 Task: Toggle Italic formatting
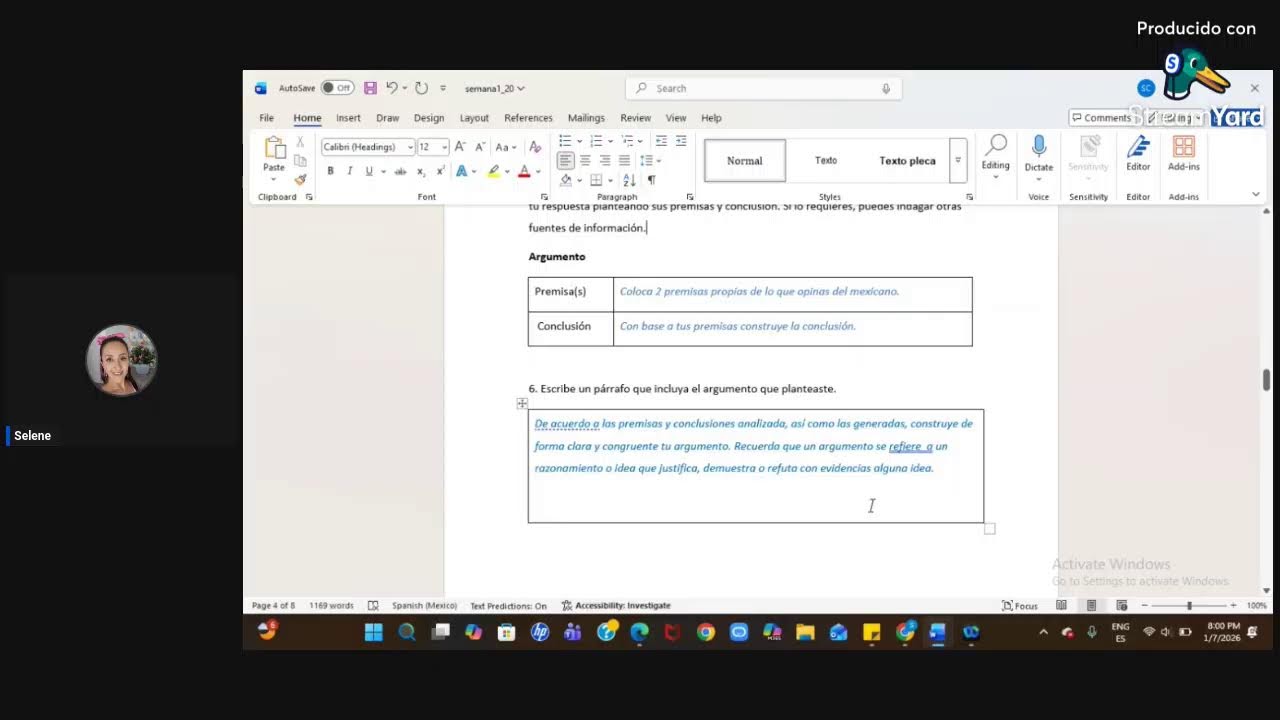[349, 172]
